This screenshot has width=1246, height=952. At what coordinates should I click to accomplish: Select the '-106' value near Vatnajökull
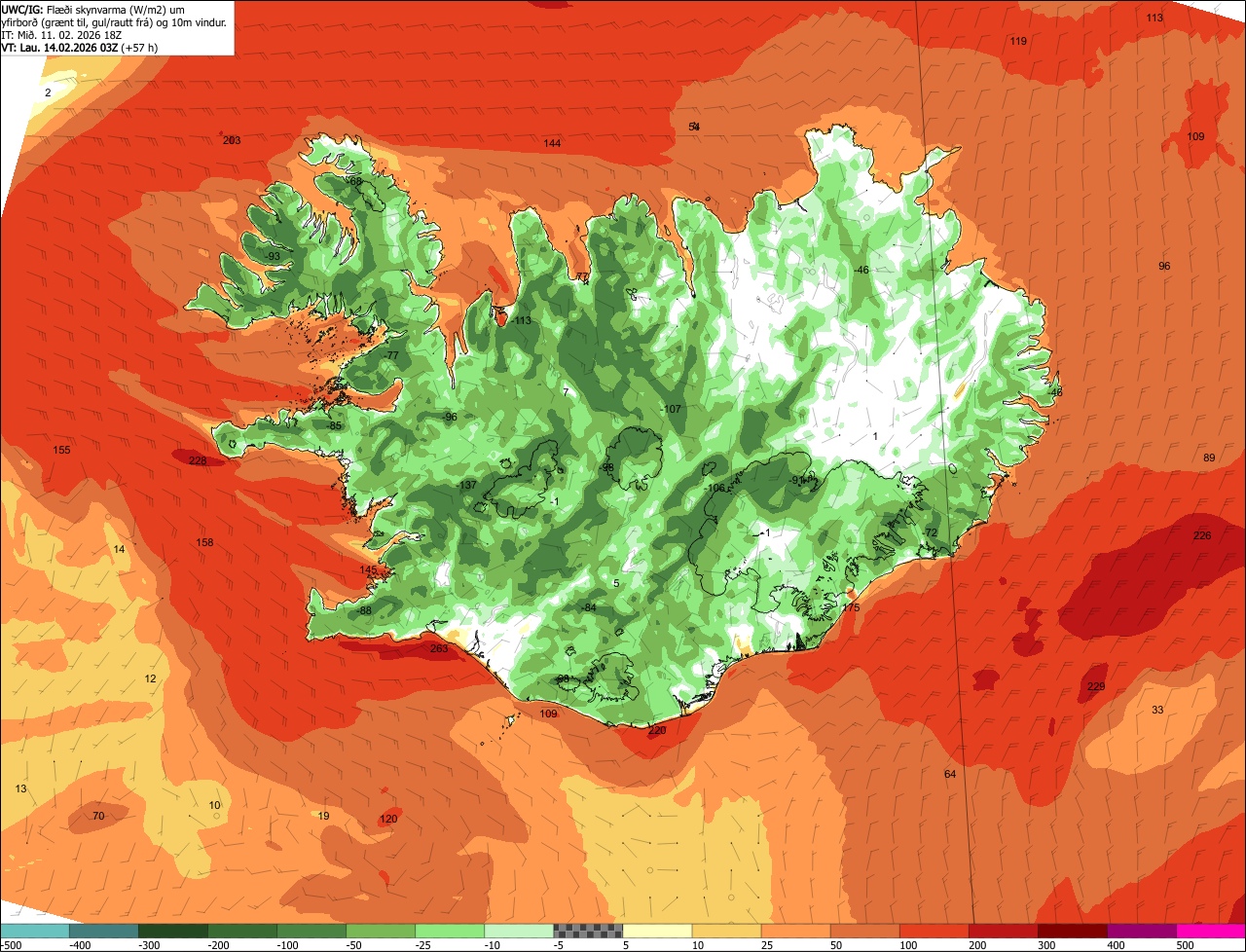tap(715, 489)
